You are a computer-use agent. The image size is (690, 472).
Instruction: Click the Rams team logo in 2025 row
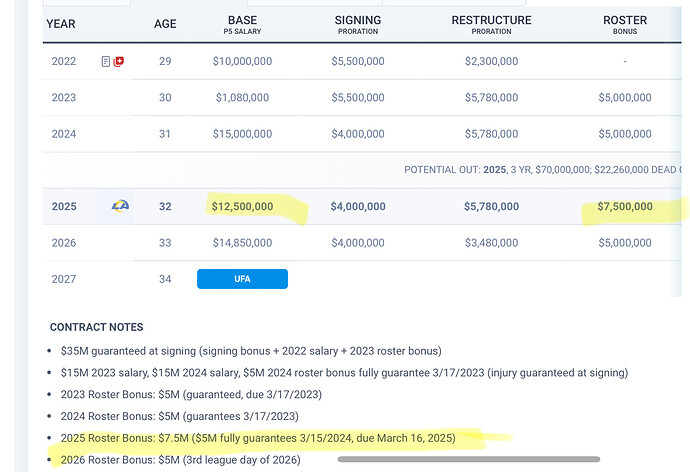point(120,207)
